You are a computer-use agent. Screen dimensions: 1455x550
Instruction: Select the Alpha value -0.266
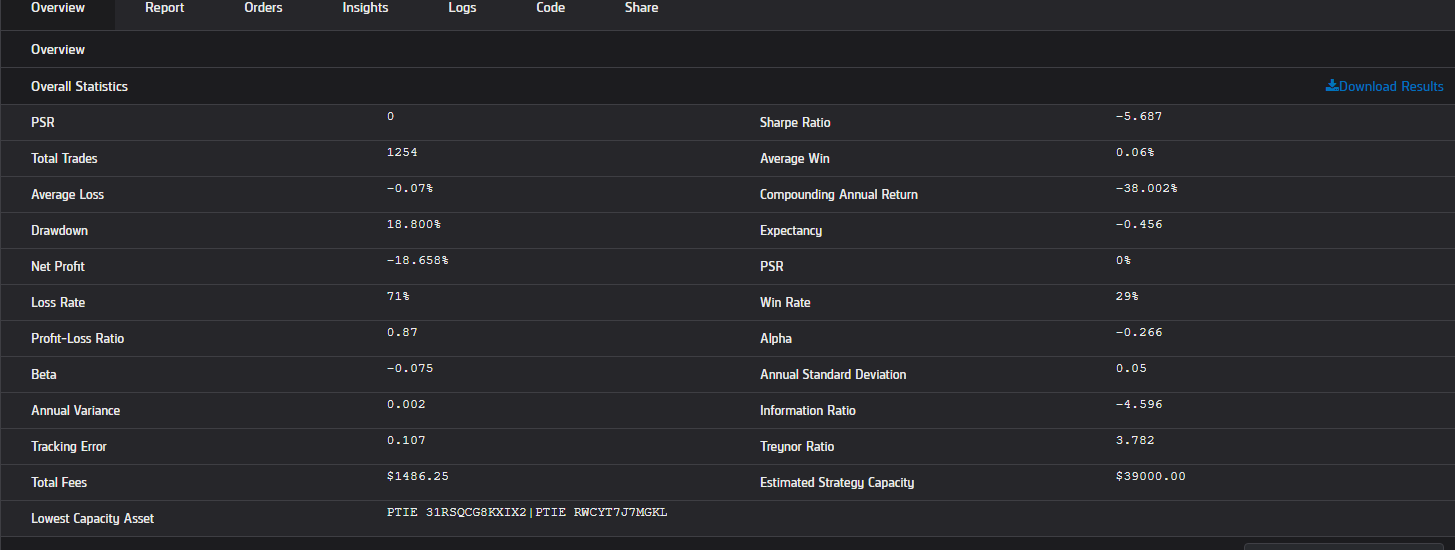coord(1139,332)
